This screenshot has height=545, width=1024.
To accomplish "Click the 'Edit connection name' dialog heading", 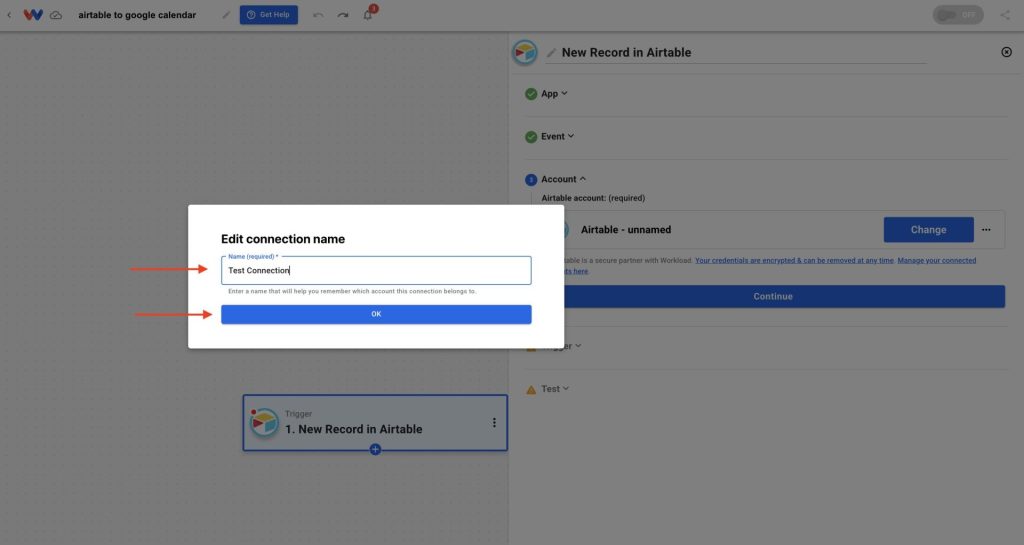I will [x=283, y=239].
